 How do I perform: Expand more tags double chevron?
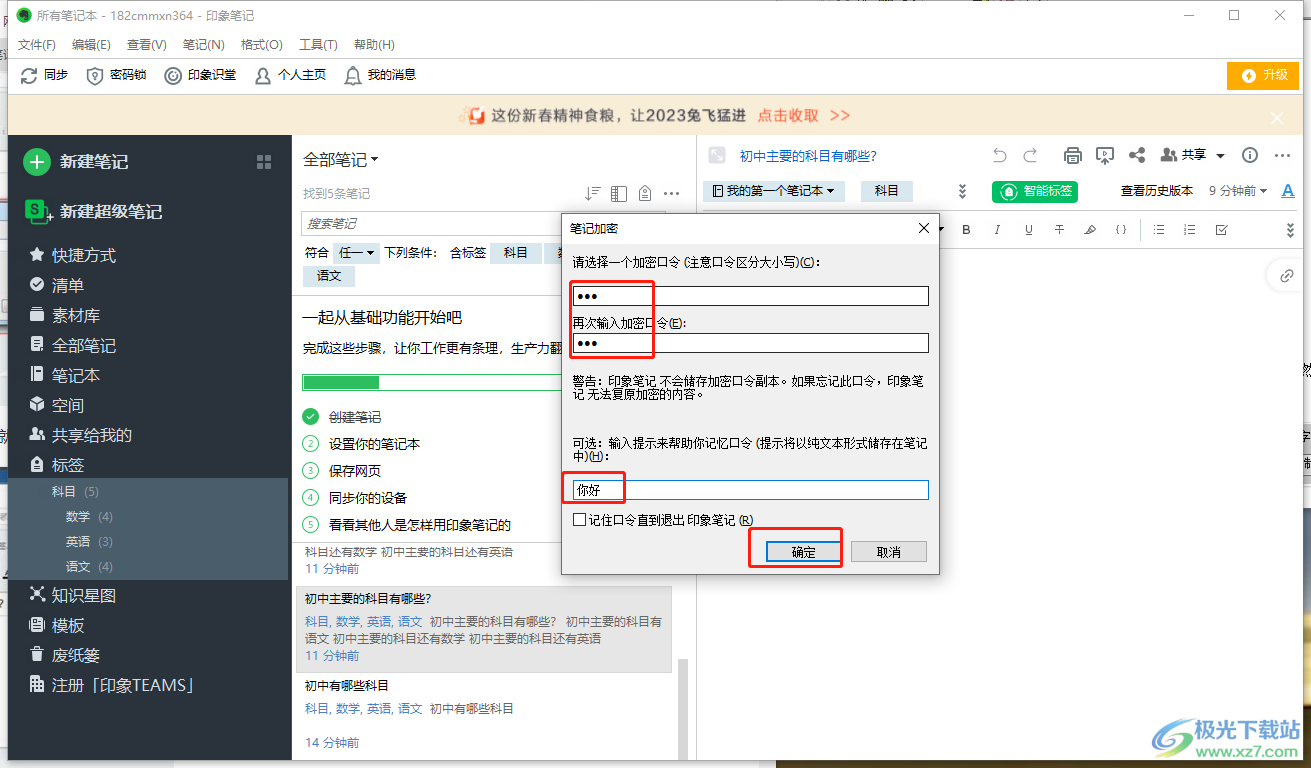962,191
